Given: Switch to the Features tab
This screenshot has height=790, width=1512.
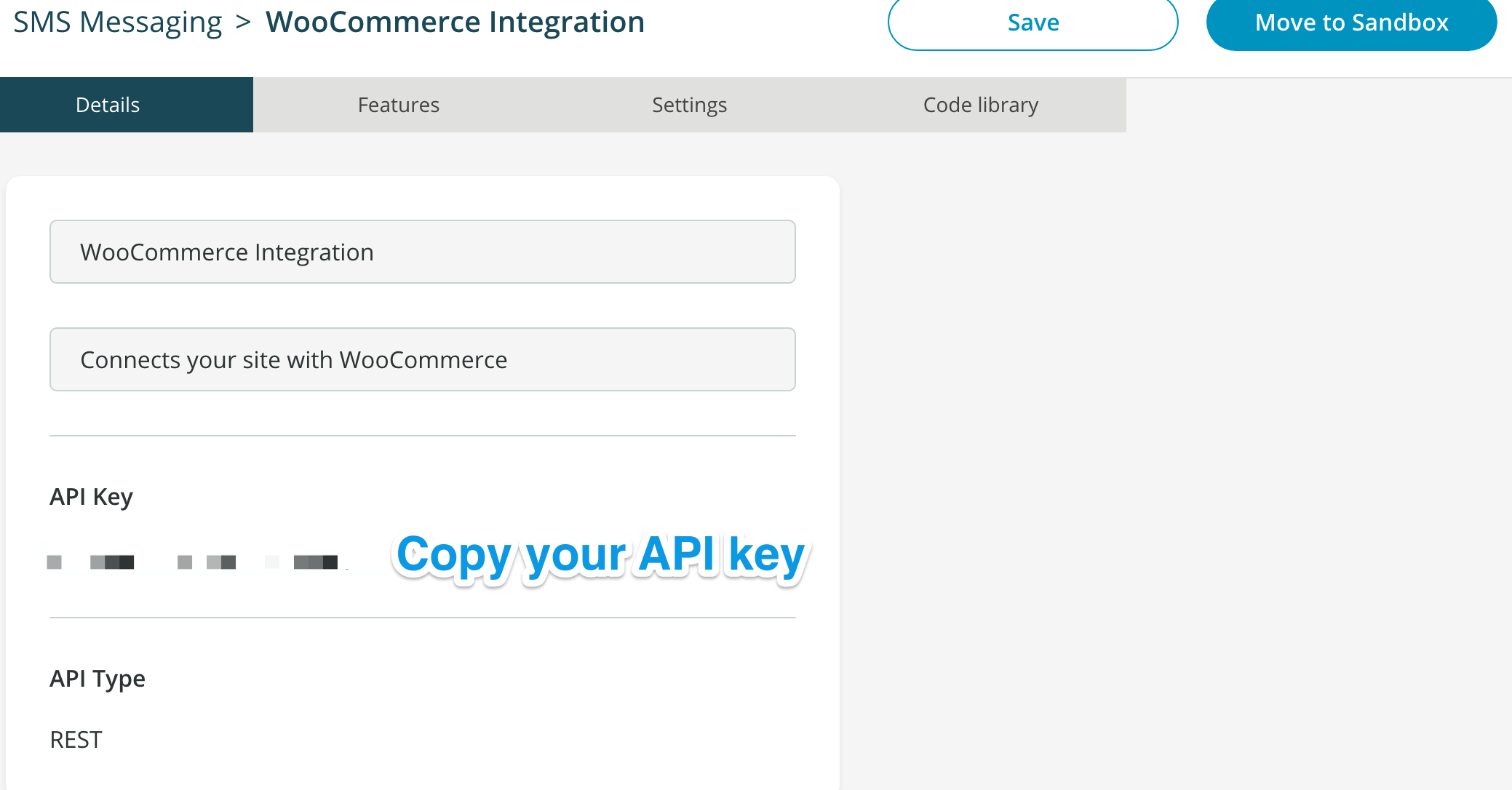Looking at the screenshot, I should coord(399,105).
